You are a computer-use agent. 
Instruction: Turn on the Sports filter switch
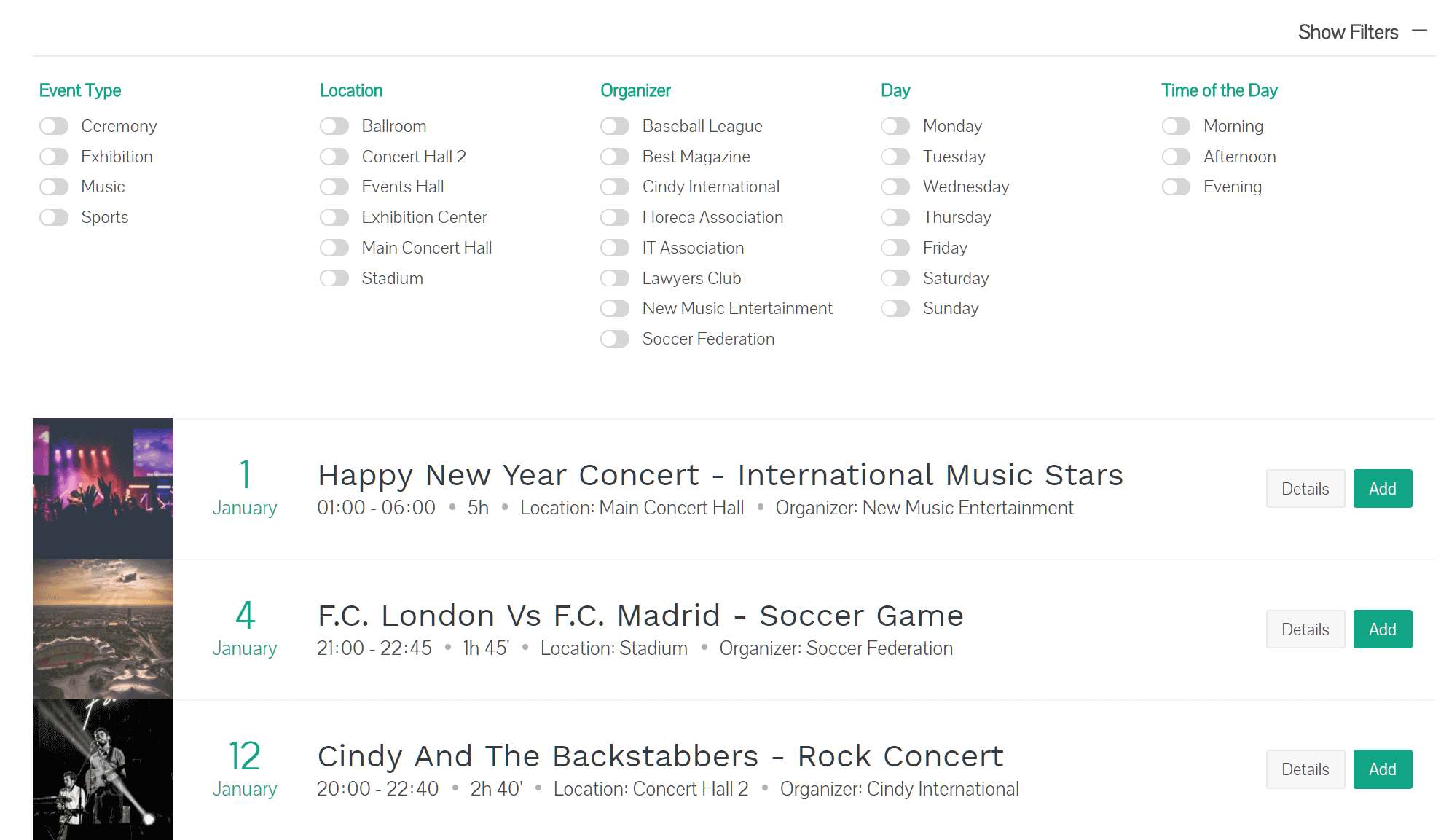(x=54, y=218)
